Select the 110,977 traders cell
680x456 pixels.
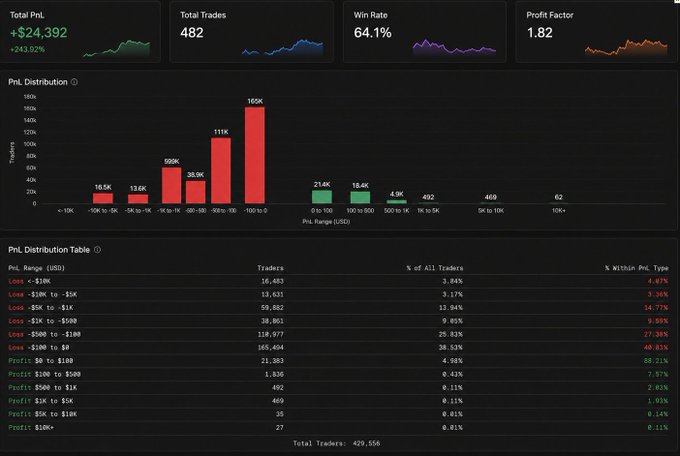point(271,335)
